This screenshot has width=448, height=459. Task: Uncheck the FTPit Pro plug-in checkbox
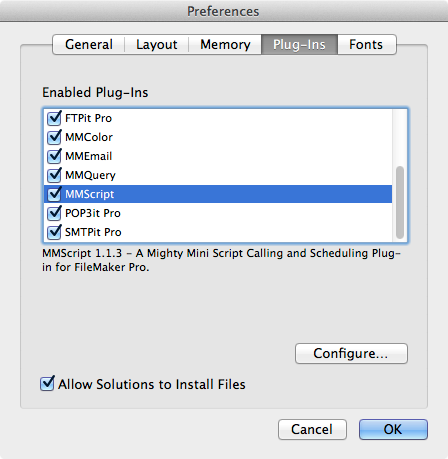coord(54,118)
